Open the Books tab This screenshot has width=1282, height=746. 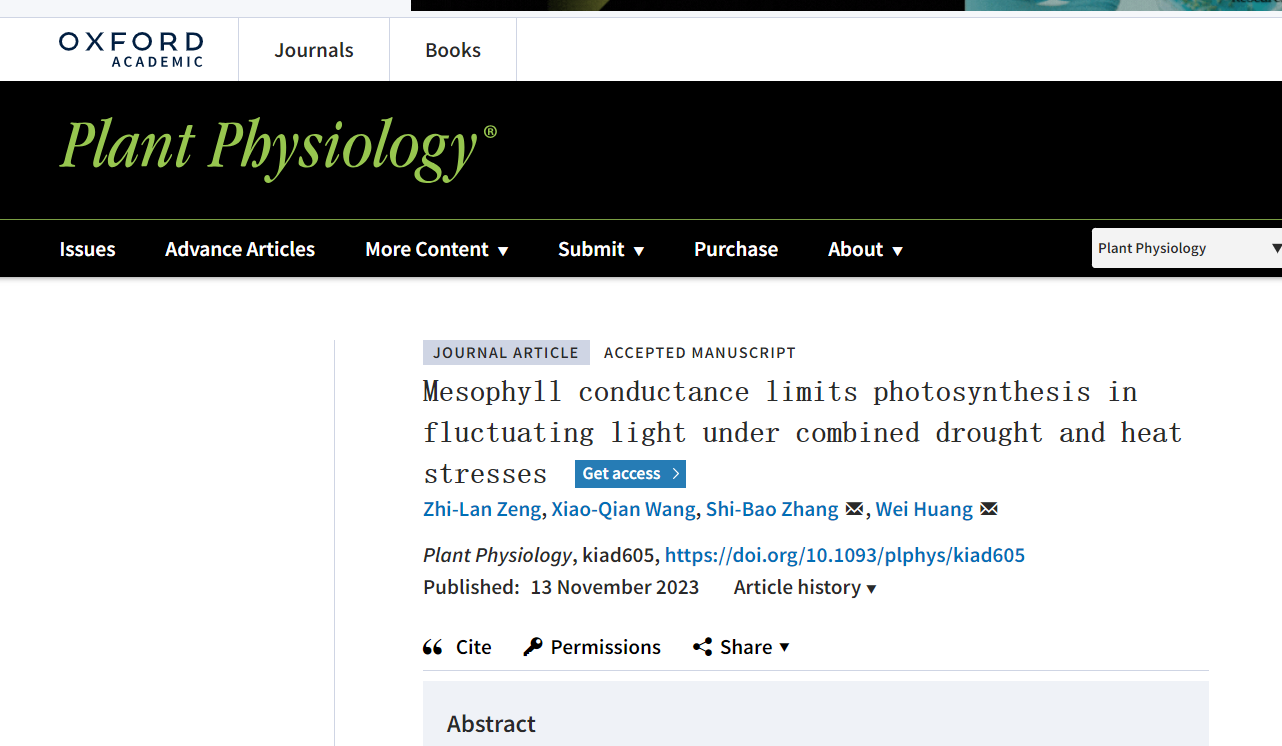[453, 50]
